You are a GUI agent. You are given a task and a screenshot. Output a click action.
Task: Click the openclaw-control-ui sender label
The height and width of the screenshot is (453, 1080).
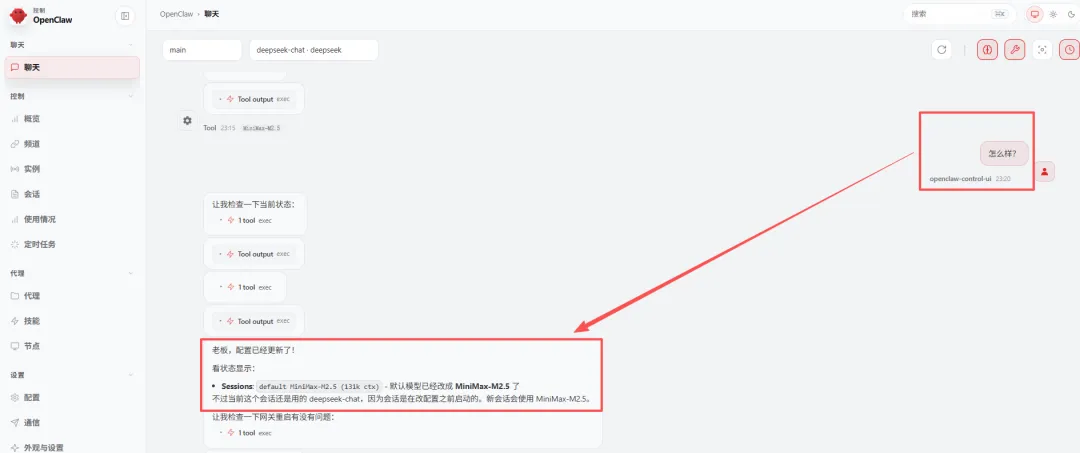click(x=960, y=179)
